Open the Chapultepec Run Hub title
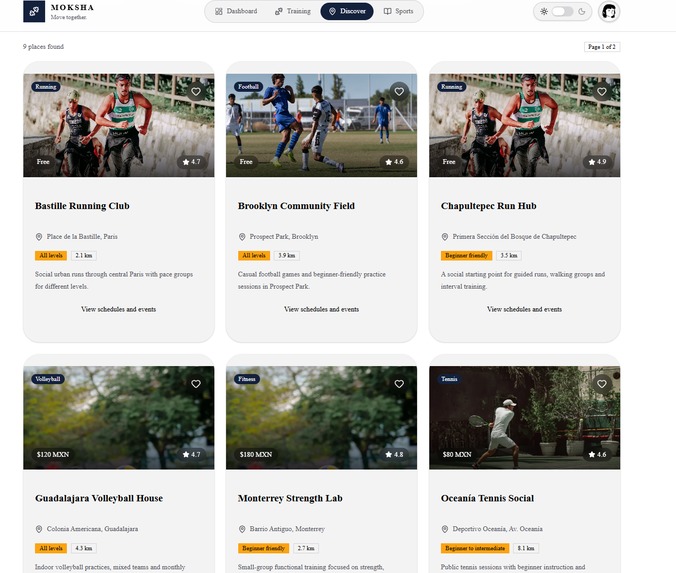Viewport: 676px width, 573px height. point(488,206)
